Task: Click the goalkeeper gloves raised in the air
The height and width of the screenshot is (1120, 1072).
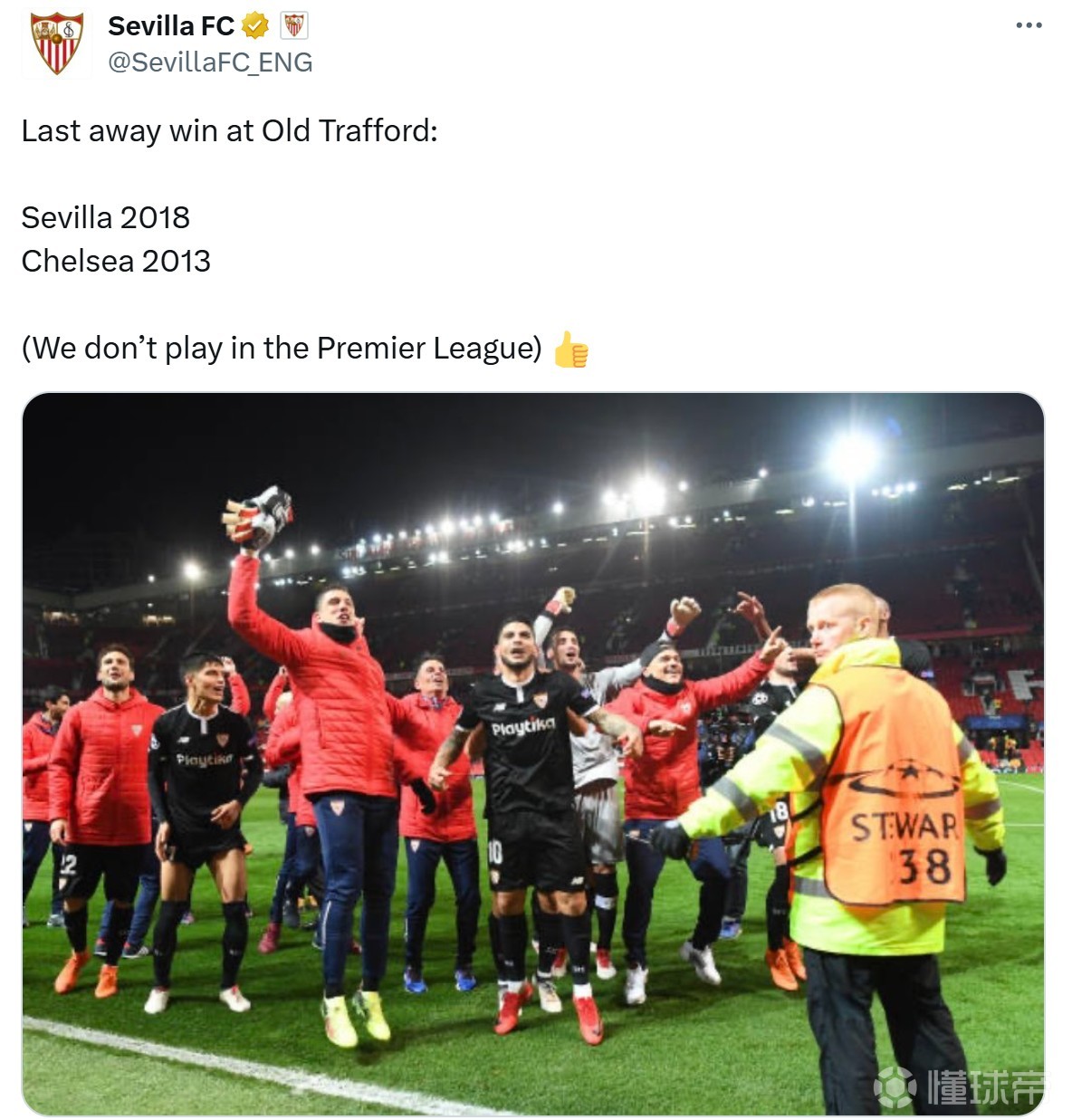Action: (259, 517)
